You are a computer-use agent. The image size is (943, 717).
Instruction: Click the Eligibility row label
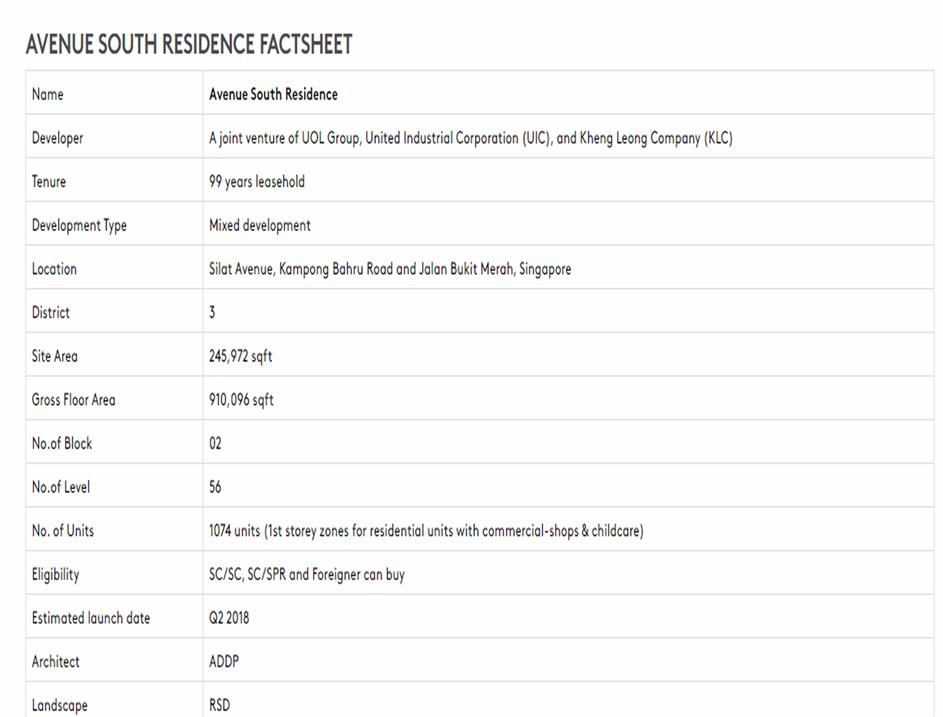click(x=55, y=574)
